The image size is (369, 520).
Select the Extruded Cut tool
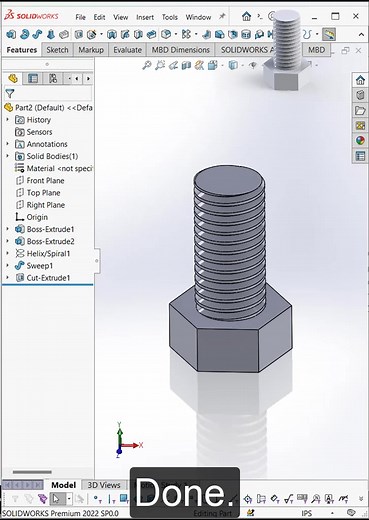pyautogui.click(x=79, y=34)
